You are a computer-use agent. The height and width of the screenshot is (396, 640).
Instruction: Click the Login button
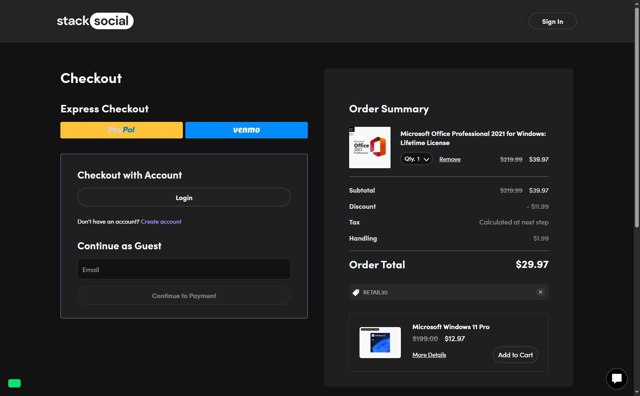[184, 198]
